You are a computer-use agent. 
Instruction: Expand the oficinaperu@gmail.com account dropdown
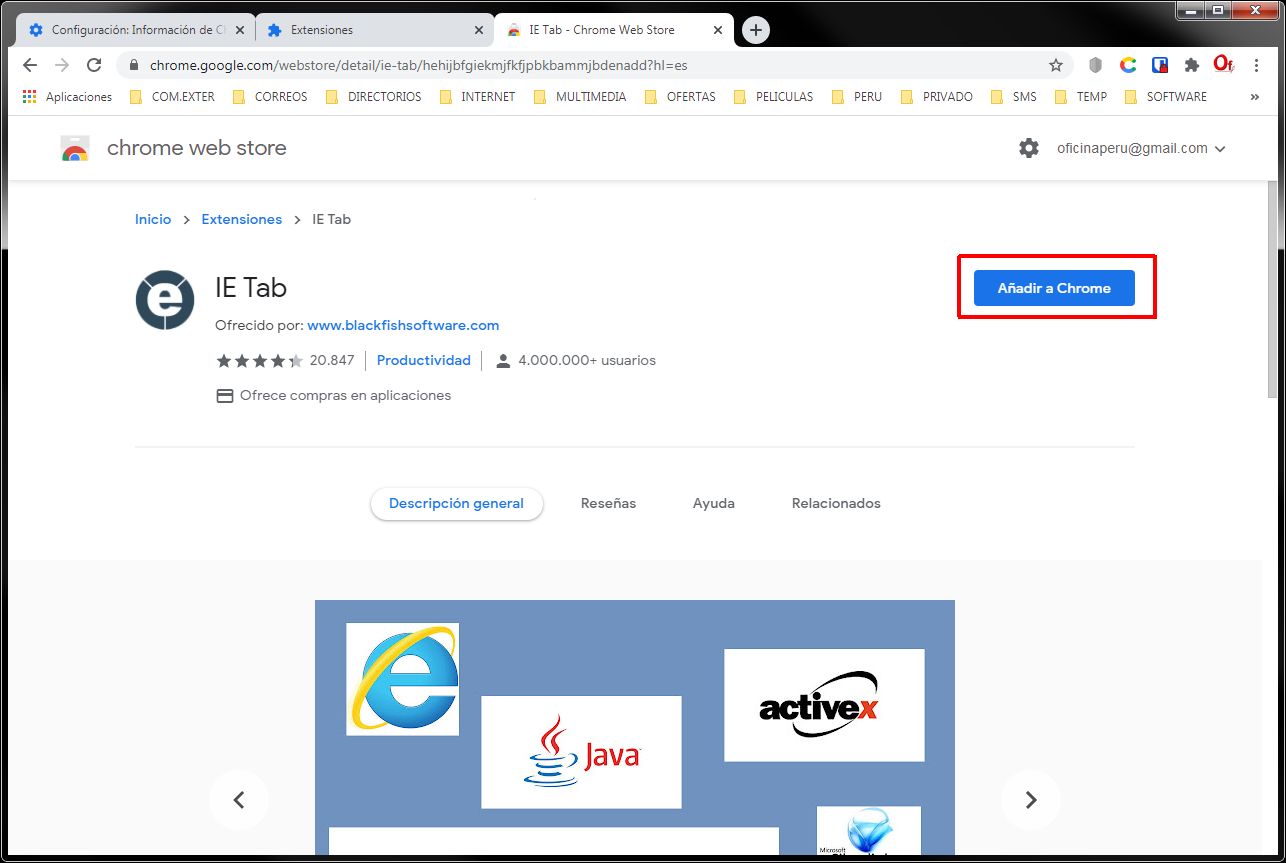click(x=1141, y=148)
